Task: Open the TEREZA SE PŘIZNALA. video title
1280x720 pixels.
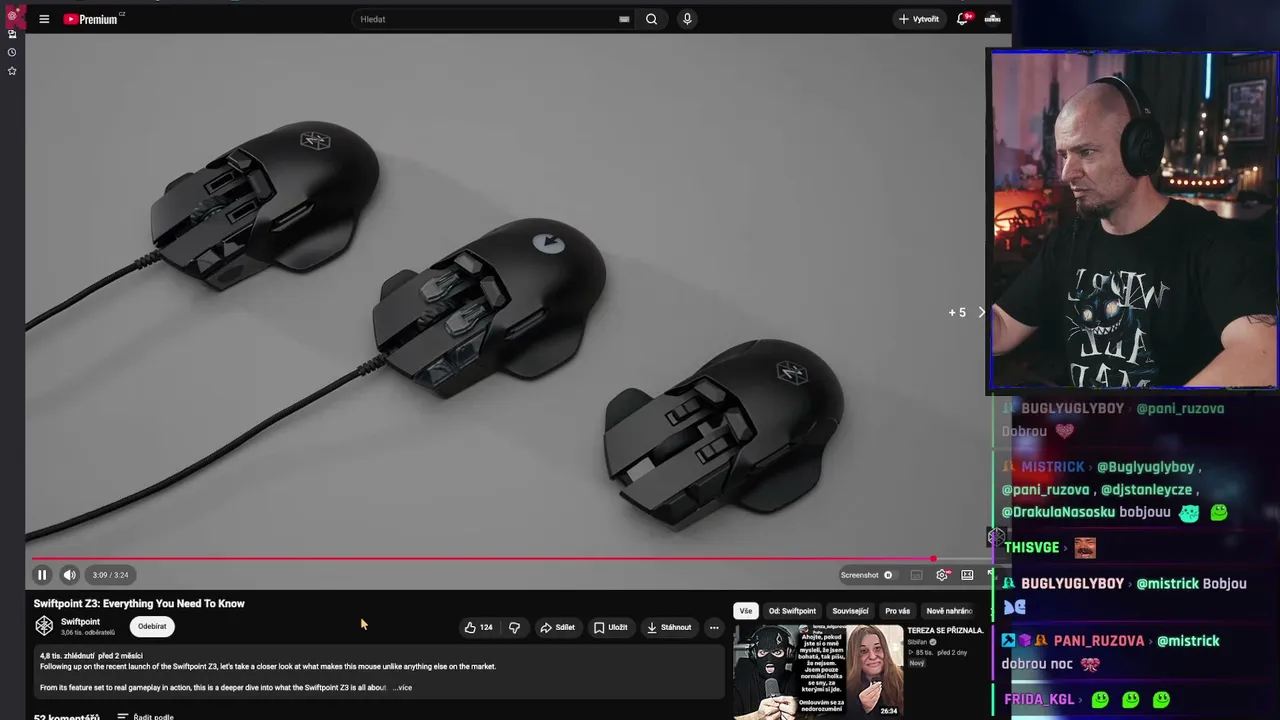Action: (x=945, y=631)
